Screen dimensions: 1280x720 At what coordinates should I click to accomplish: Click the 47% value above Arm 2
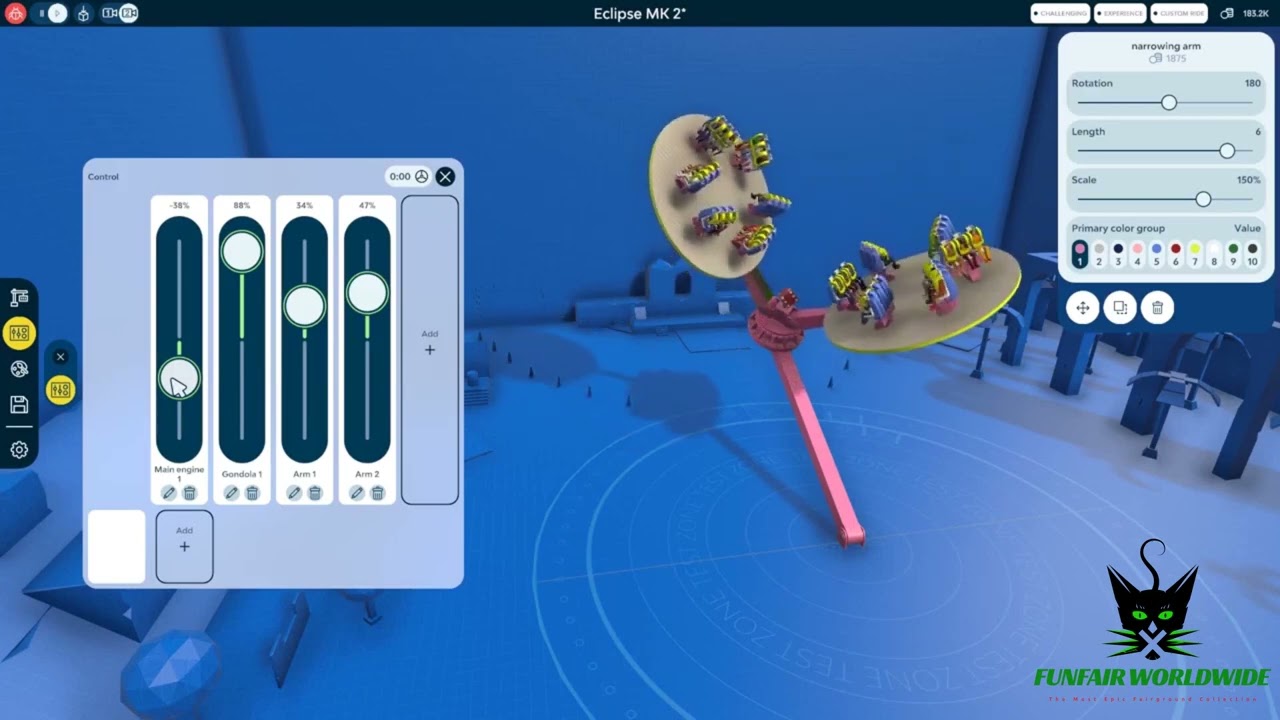(x=367, y=205)
